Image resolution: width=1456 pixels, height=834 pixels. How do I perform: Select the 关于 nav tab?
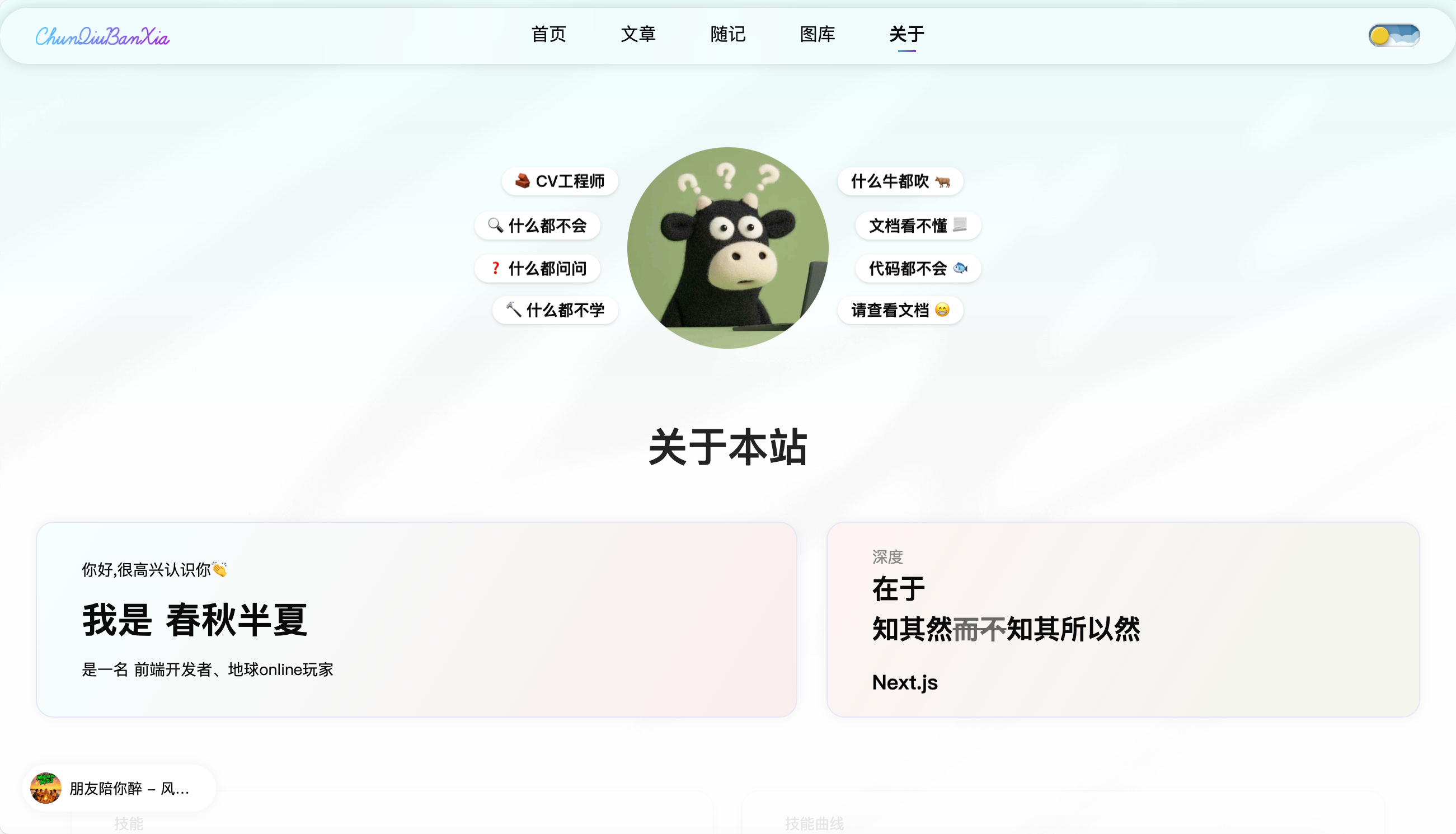[x=907, y=34]
